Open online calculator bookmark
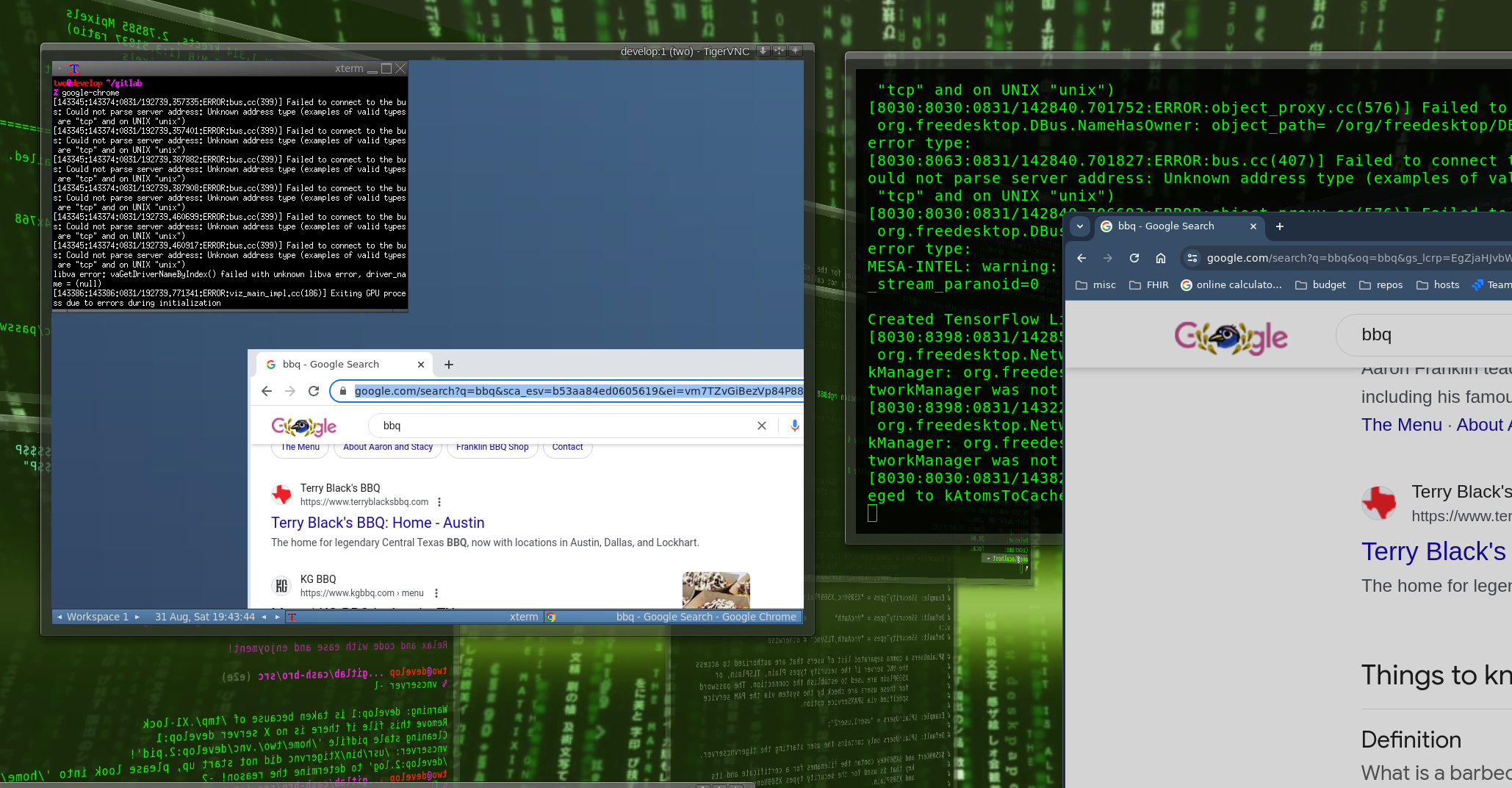This screenshot has width=1512, height=788. [1231, 285]
